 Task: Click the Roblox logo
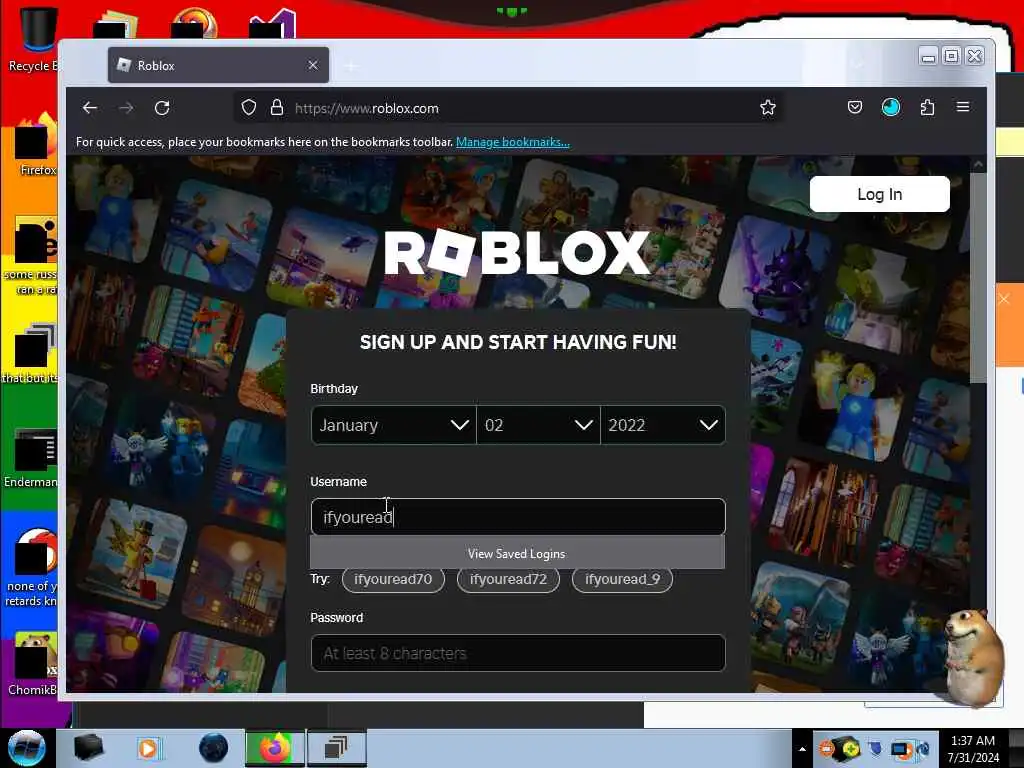tap(517, 253)
